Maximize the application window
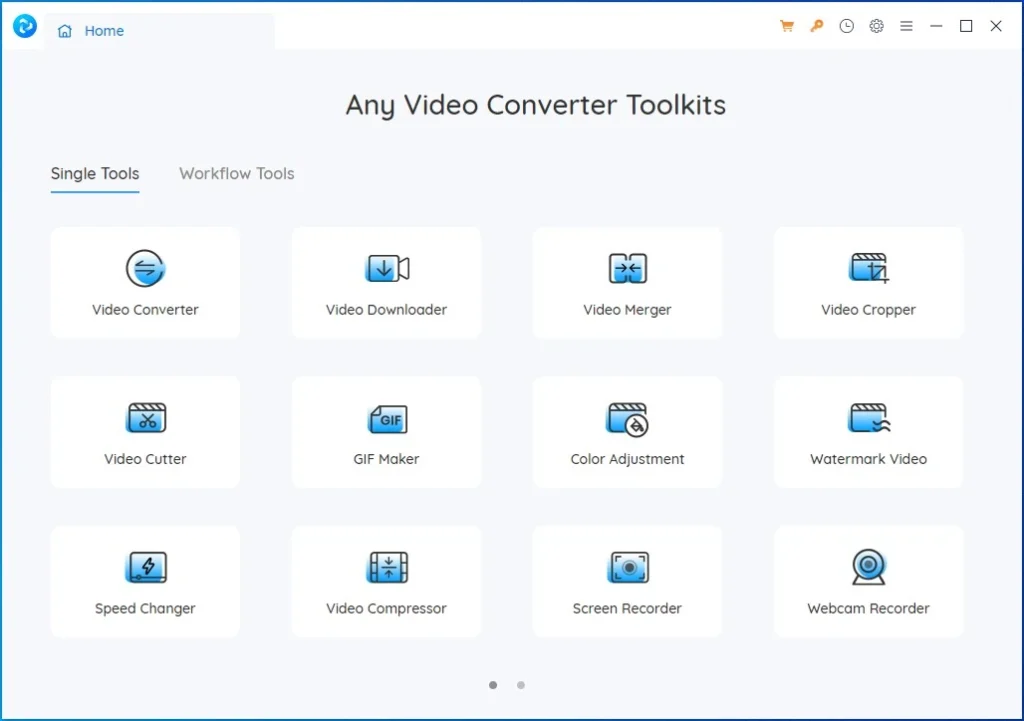The width and height of the screenshot is (1024, 721). pos(966,26)
